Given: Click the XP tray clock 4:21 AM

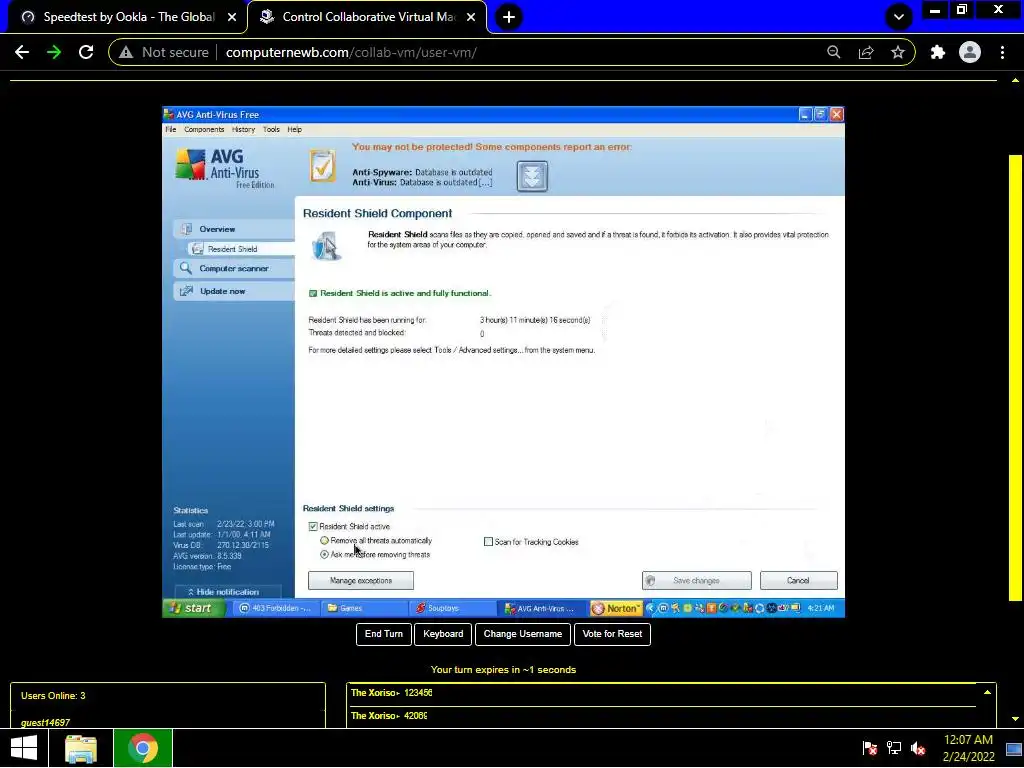Looking at the screenshot, I should pyautogui.click(x=821, y=608).
